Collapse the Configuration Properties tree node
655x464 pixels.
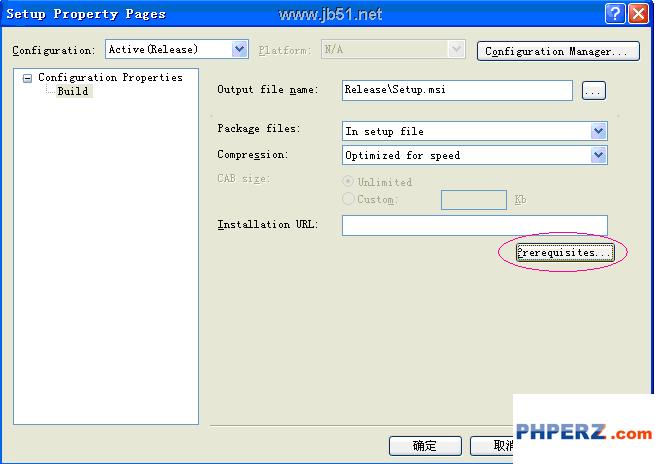[28, 78]
